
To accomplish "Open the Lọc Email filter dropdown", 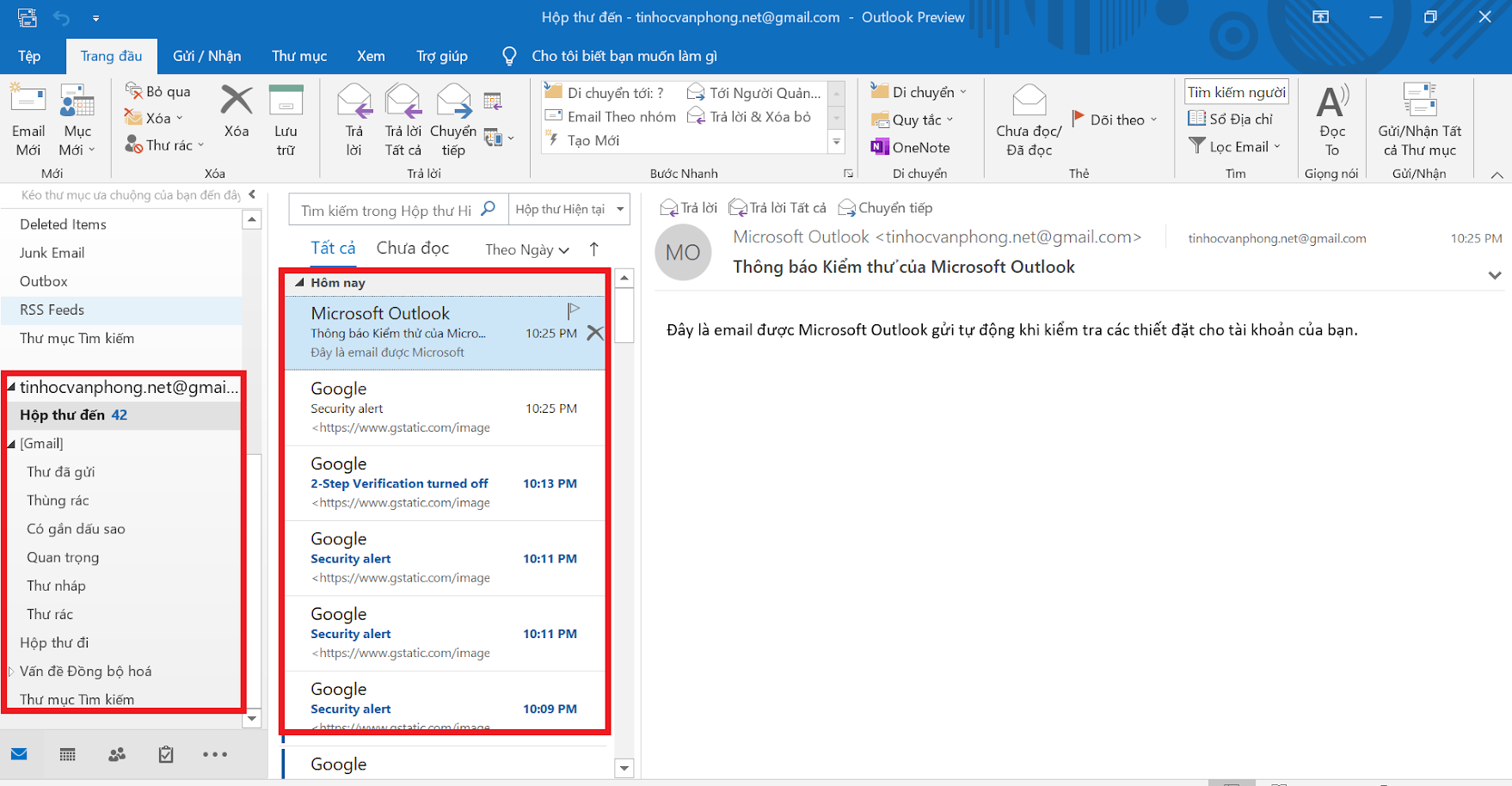I will pyautogui.click(x=1234, y=146).
